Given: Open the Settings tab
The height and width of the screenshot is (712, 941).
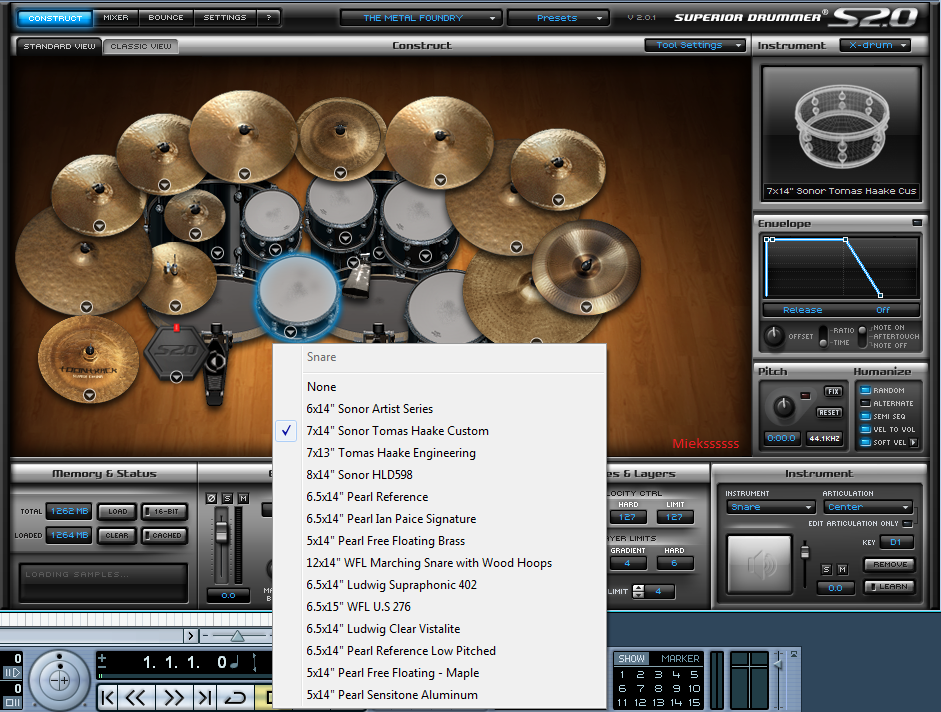Looking at the screenshot, I should point(225,18).
